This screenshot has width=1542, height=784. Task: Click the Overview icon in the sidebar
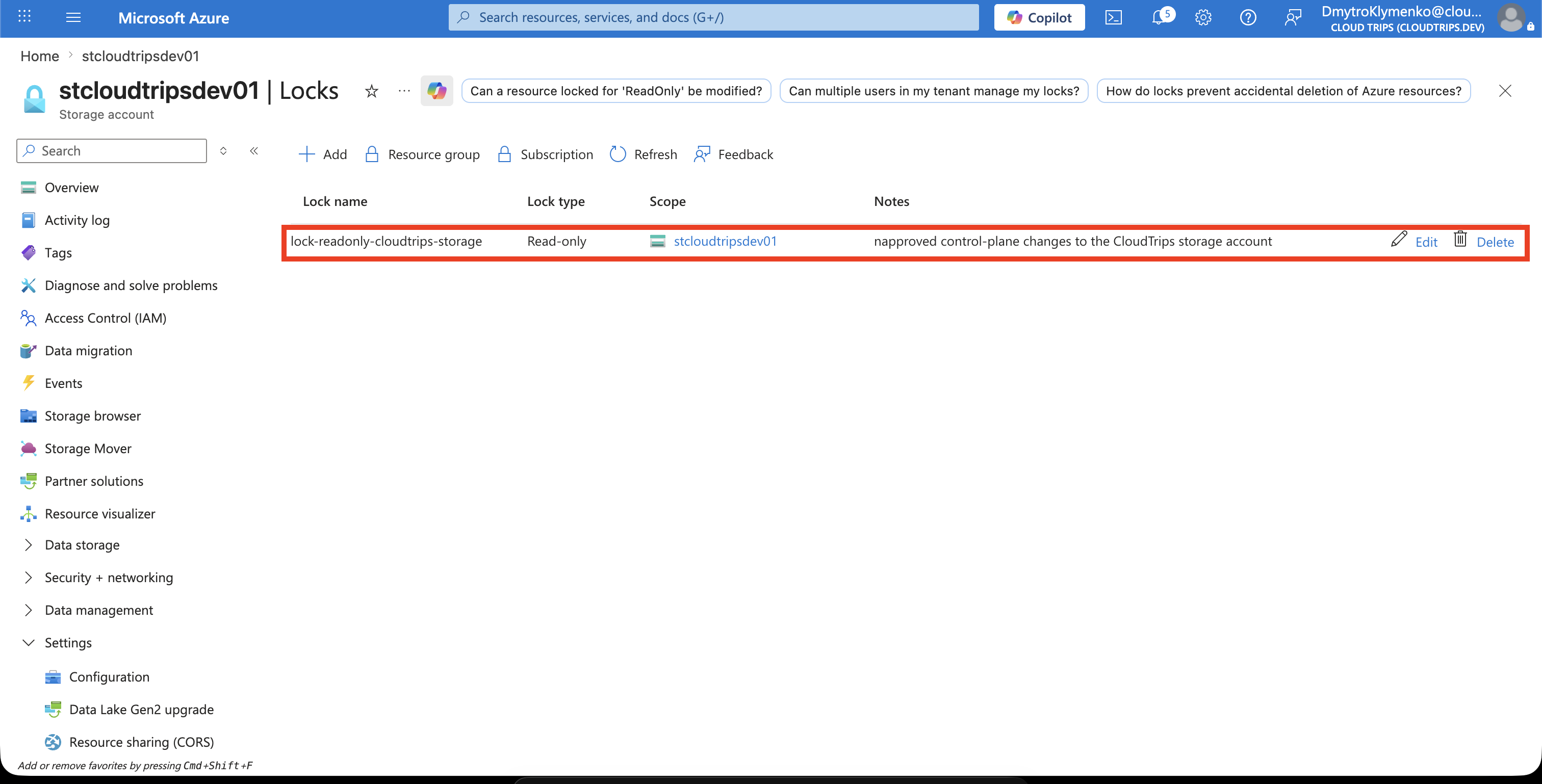pos(28,187)
